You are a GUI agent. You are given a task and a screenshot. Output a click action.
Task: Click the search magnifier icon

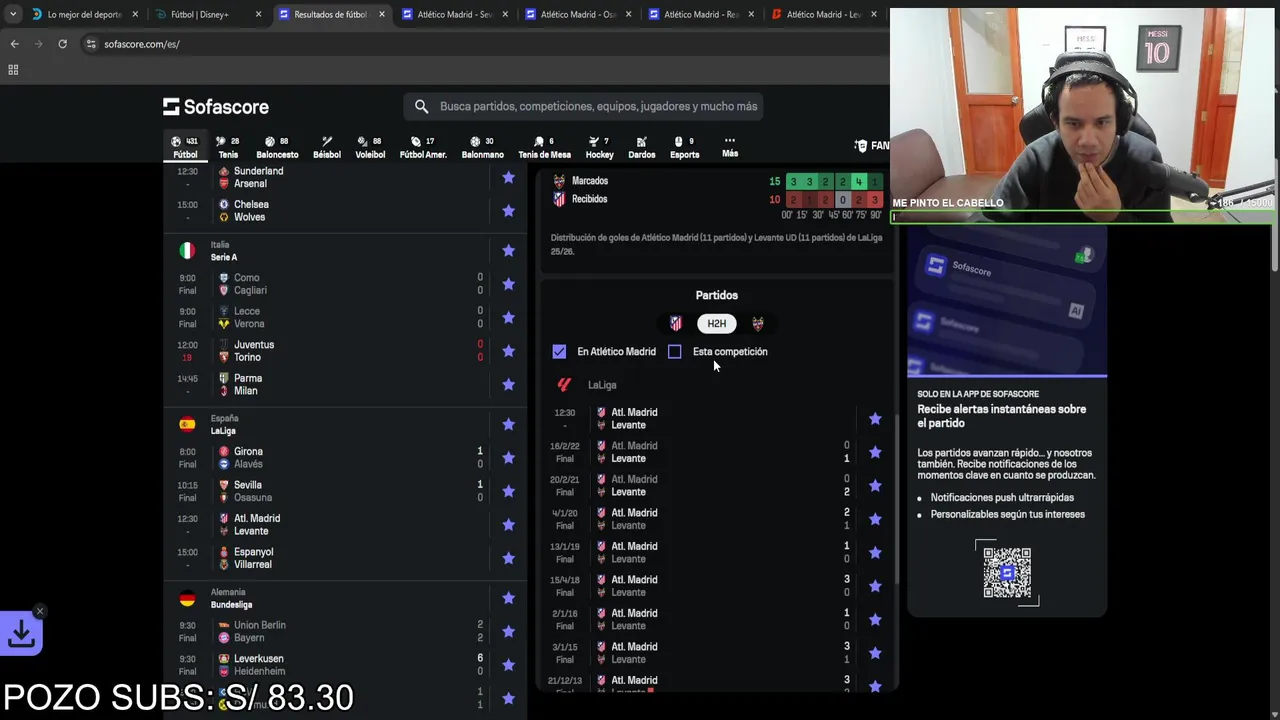[x=421, y=106]
